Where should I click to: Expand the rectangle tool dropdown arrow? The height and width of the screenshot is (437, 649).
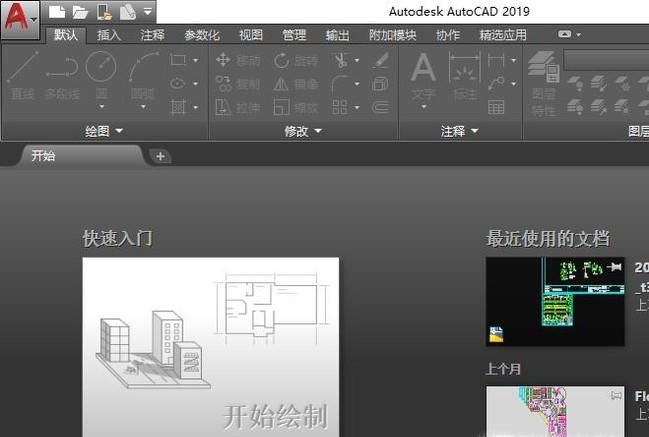point(196,60)
